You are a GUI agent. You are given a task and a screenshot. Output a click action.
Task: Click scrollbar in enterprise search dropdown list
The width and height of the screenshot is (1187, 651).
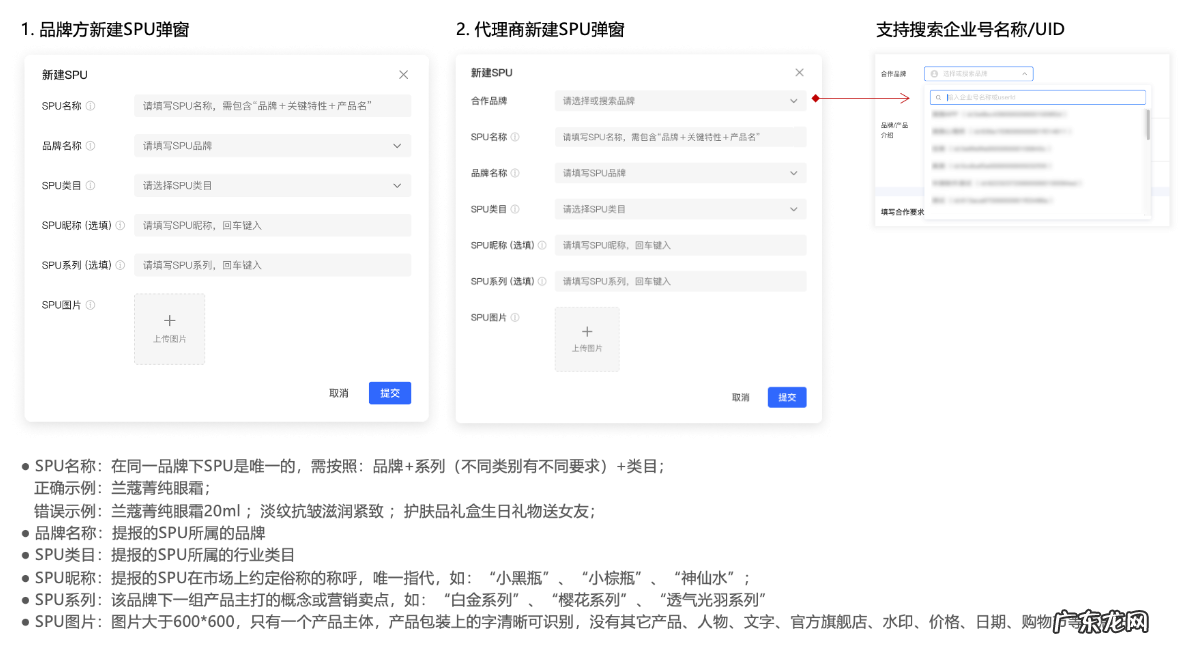click(1147, 125)
